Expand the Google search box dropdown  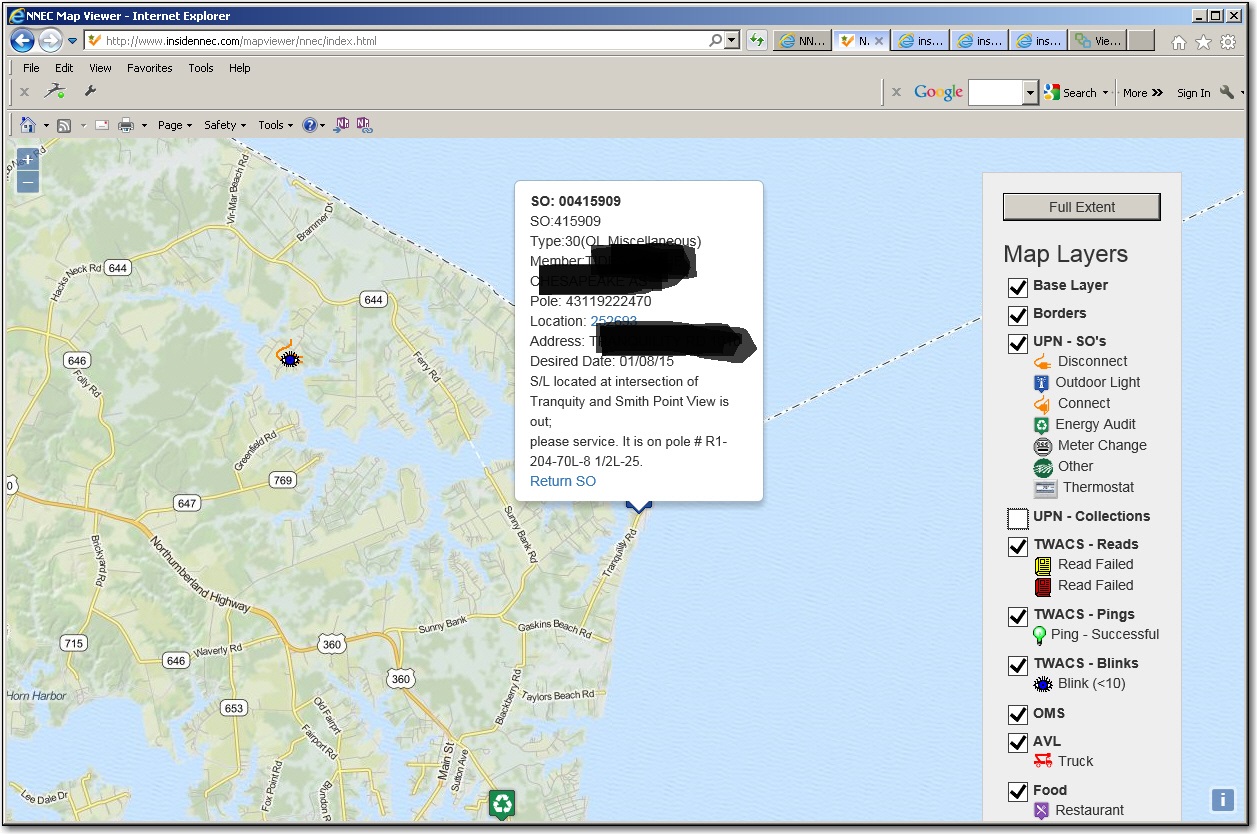(x=1031, y=93)
